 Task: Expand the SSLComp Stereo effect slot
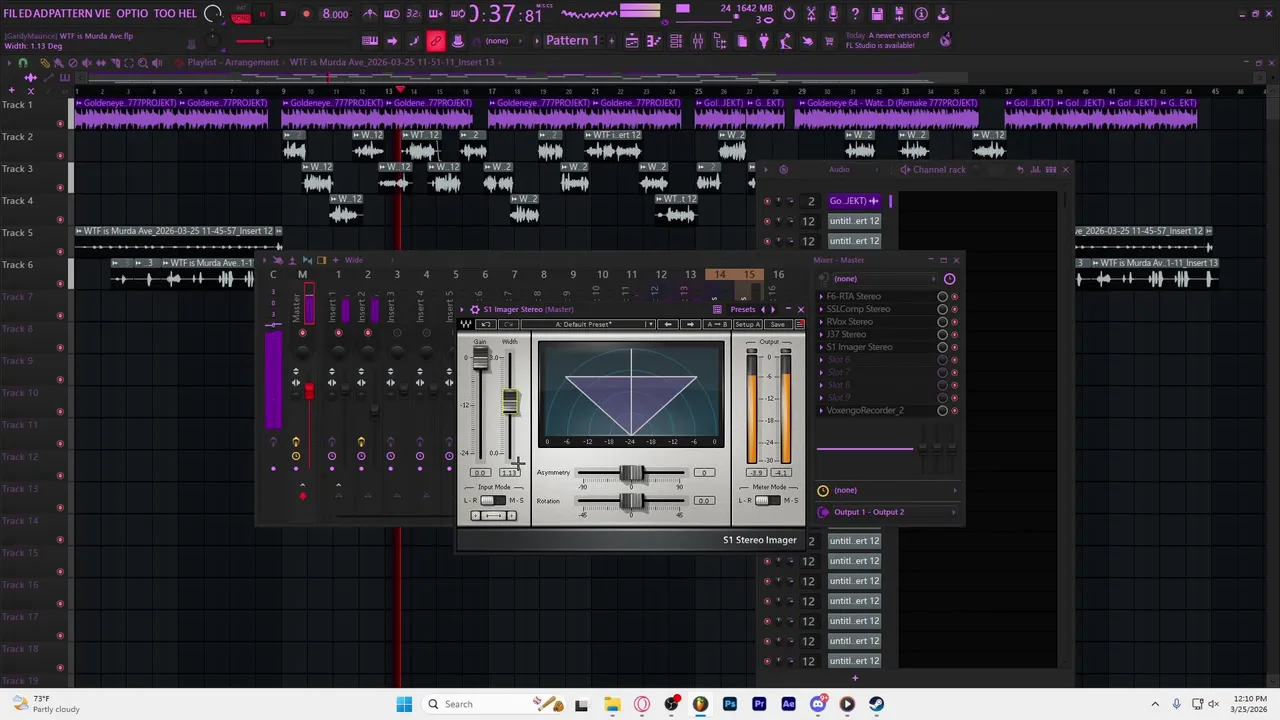click(x=822, y=309)
